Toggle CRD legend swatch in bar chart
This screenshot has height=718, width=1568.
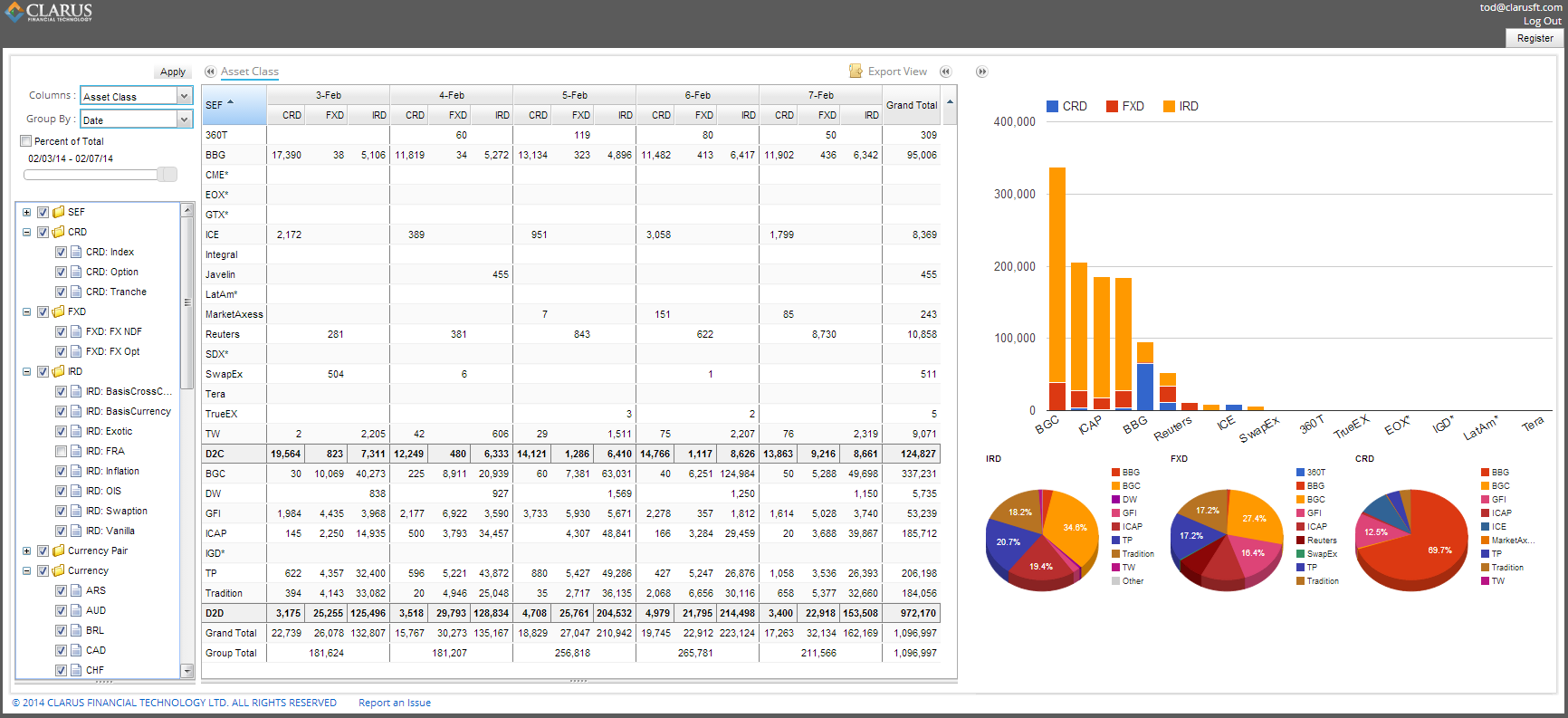click(x=1052, y=106)
